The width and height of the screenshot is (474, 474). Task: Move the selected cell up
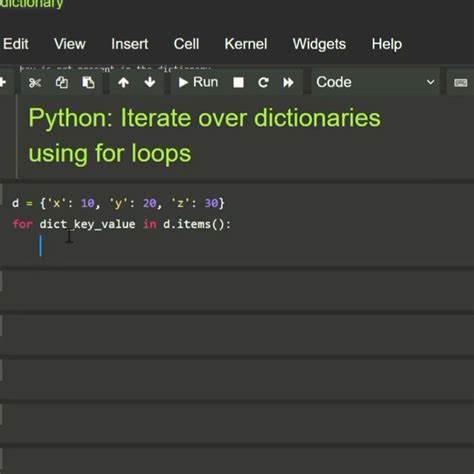point(123,82)
